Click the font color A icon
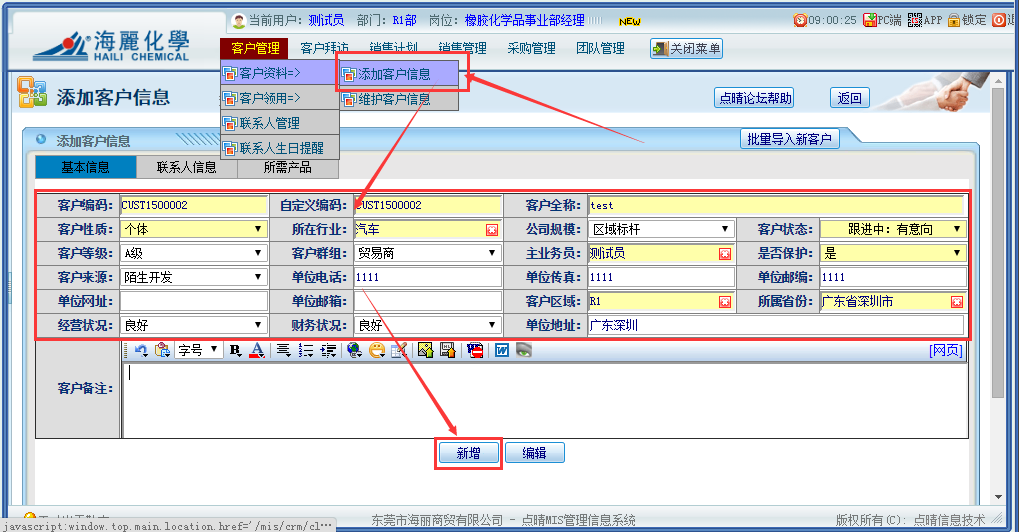Screen dimensions: 1019x532 point(256,350)
